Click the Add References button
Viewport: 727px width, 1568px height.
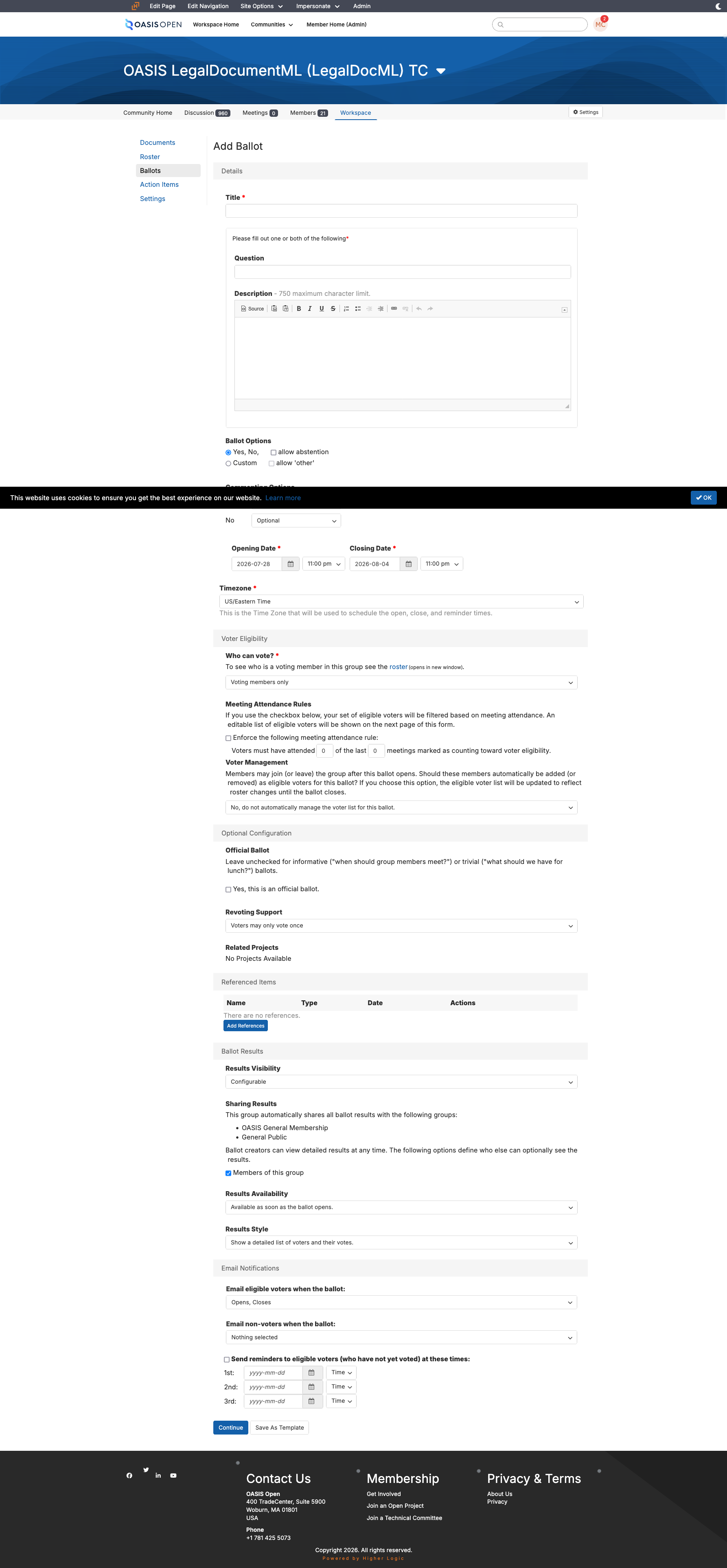click(245, 1026)
